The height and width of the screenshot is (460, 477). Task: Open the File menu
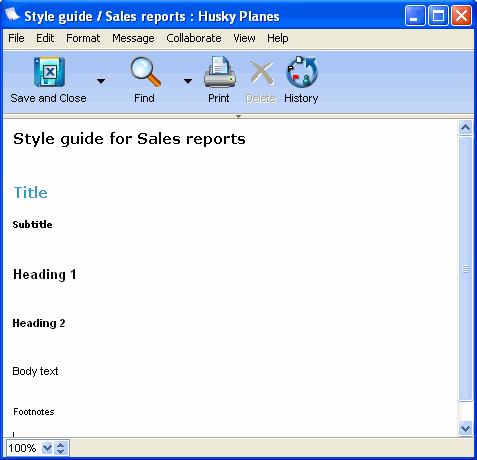point(16,38)
